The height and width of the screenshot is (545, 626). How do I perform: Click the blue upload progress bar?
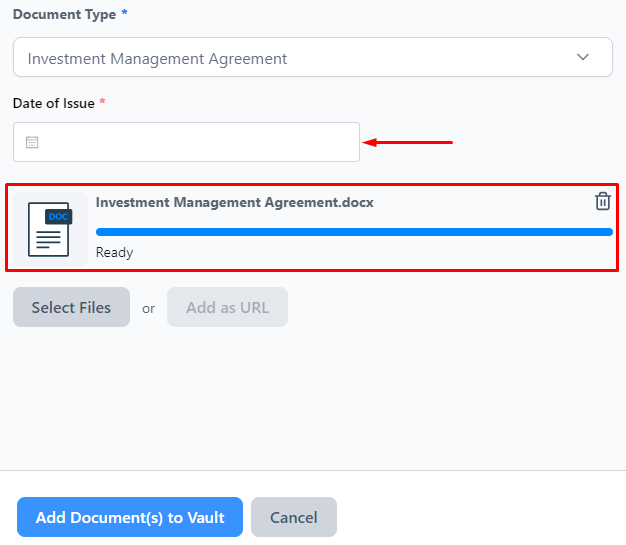pos(354,232)
